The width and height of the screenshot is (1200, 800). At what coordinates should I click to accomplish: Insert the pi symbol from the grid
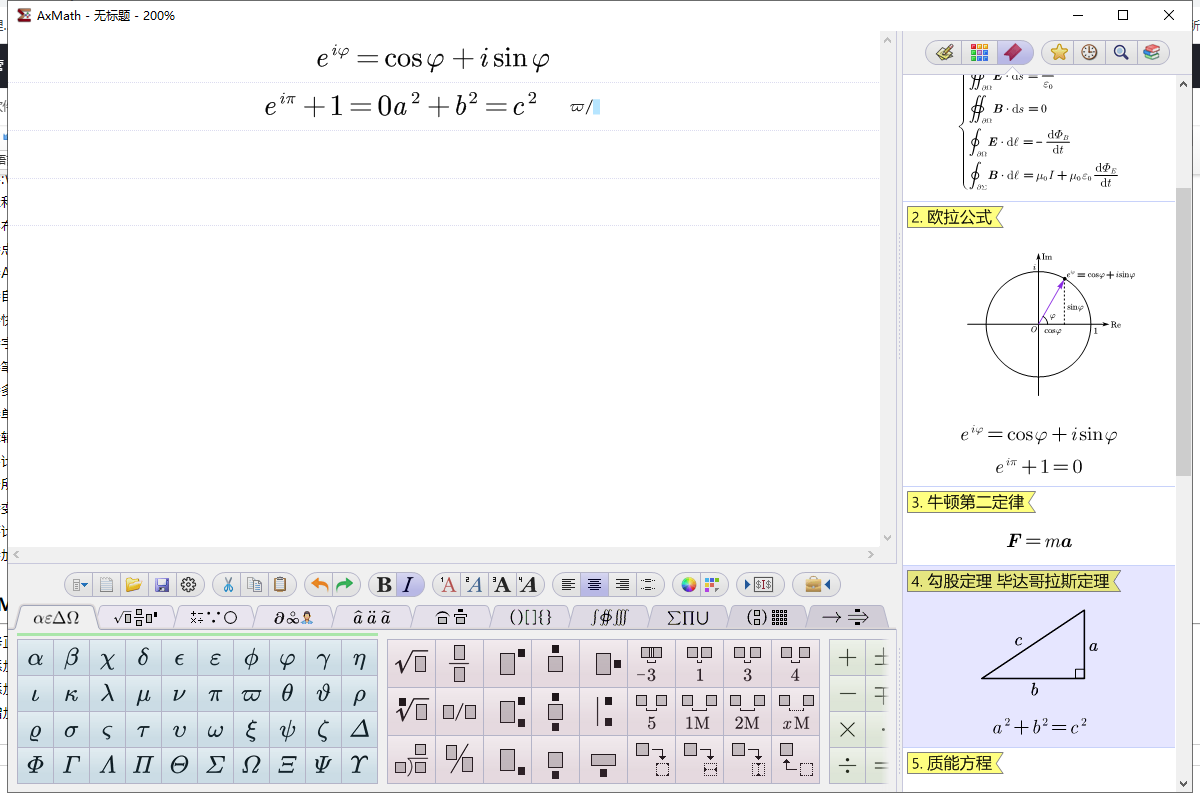[x=214, y=693]
